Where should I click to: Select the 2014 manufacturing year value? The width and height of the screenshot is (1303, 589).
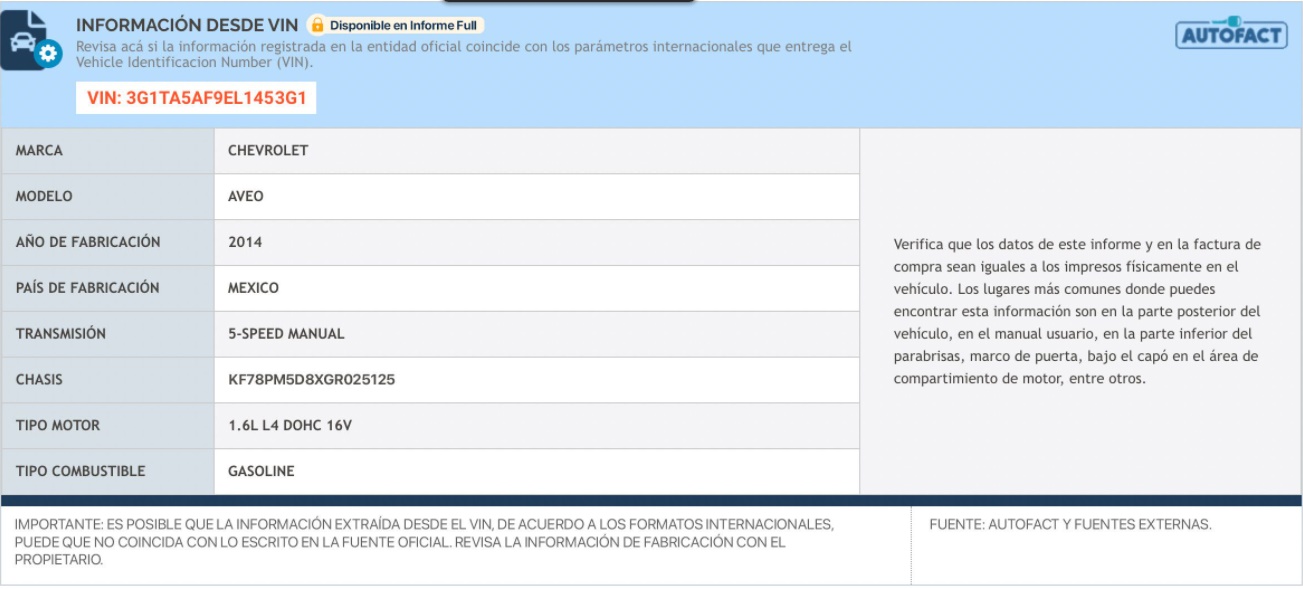[x=245, y=242]
